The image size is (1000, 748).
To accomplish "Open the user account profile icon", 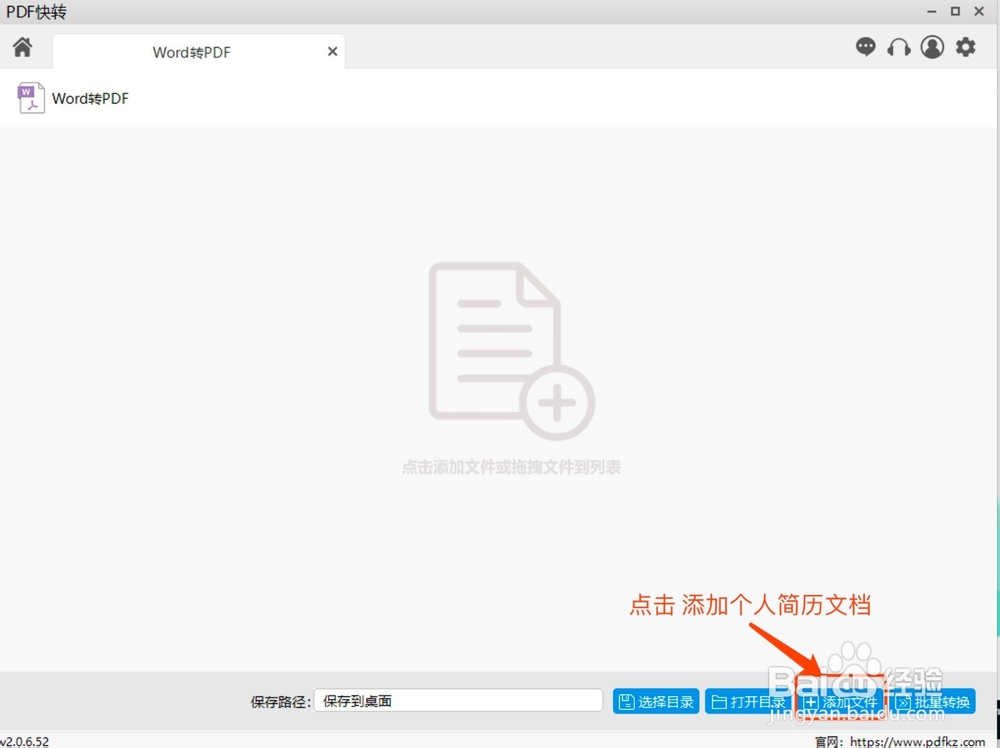I will pos(932,46).
